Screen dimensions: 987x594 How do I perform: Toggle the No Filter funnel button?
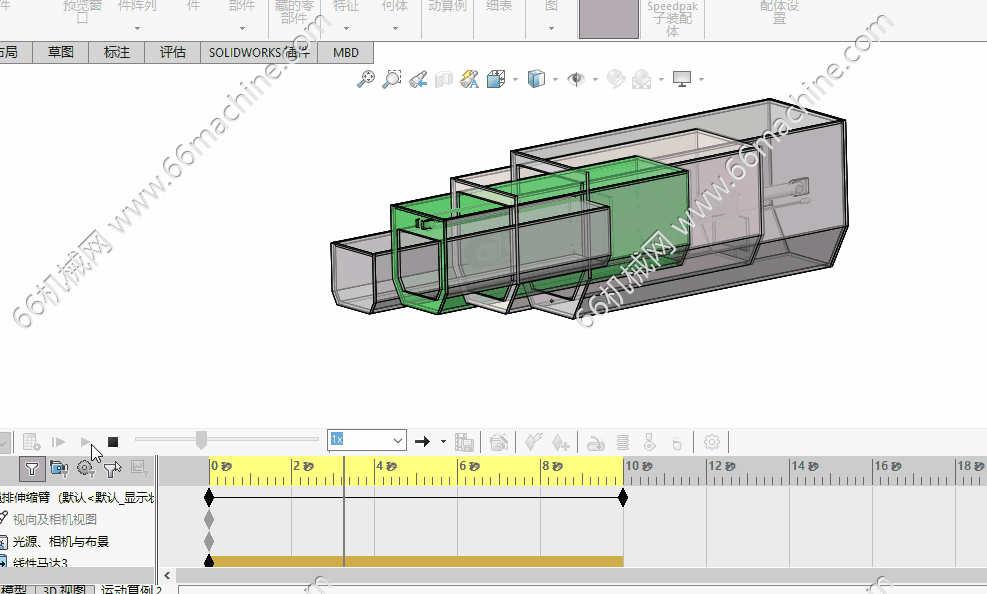[31, 467]
